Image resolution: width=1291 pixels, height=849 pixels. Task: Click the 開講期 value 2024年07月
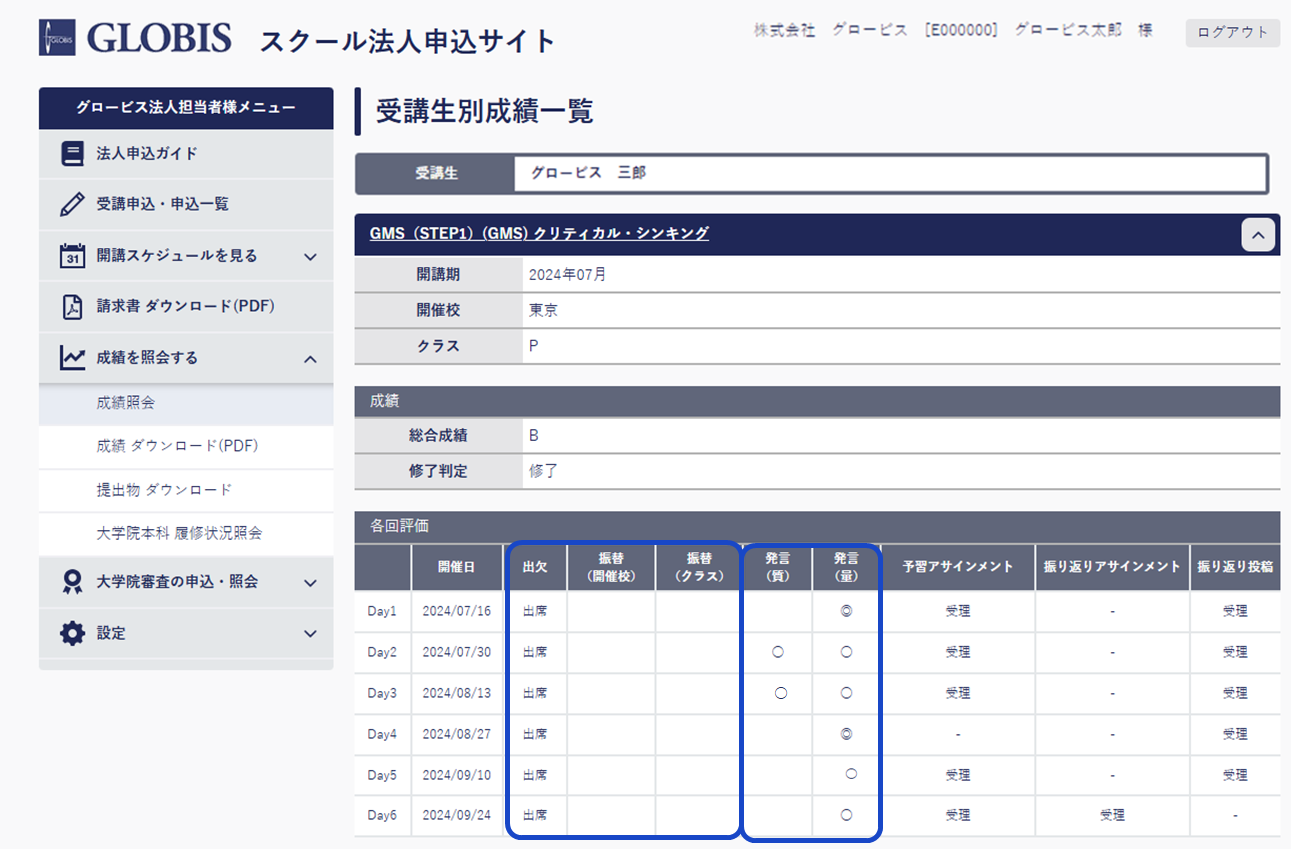567,275
